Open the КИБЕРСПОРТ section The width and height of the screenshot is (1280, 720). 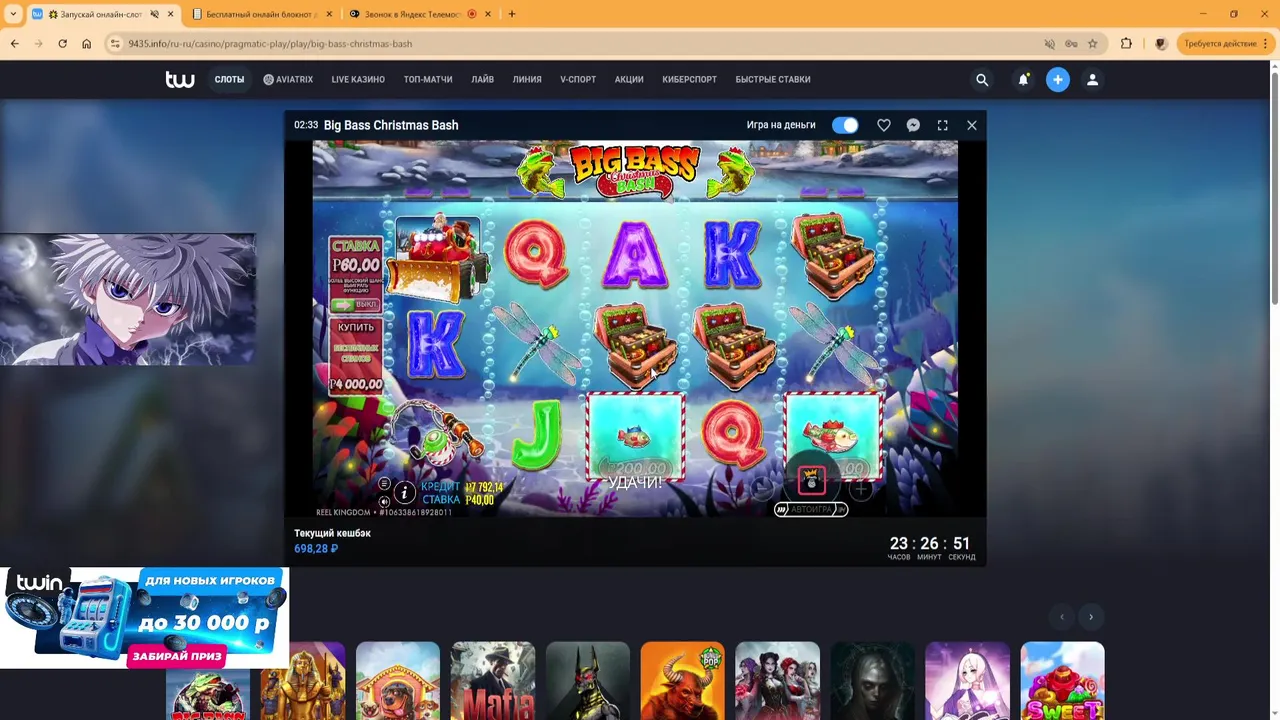coord(689,80)
